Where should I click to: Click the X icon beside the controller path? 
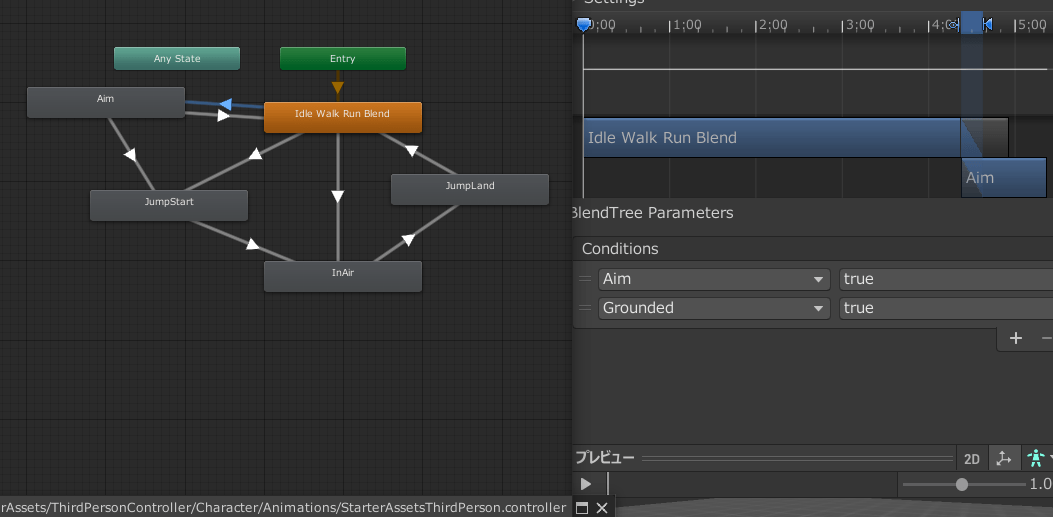(x=602, y=508)
